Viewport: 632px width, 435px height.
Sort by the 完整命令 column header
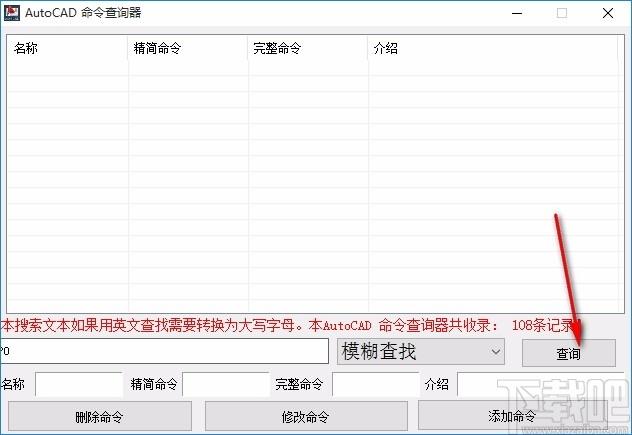pos(308,48)
